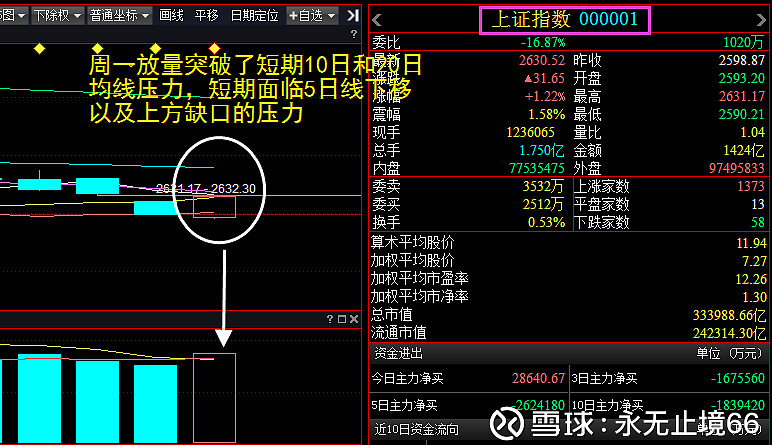Open the 下除权 dropdown
Screen dimensions: 772x445
coord(57,16)
